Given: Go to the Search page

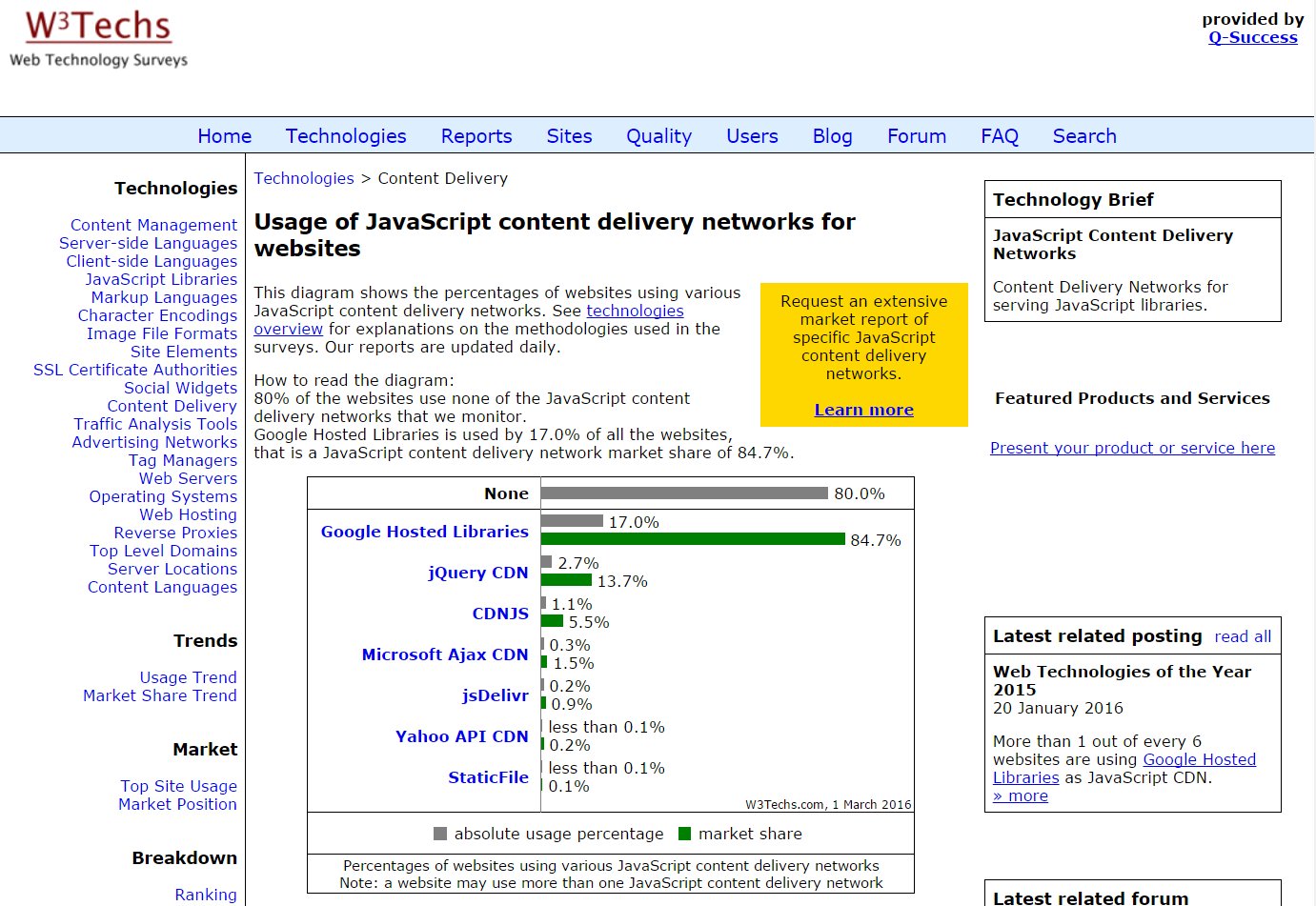Looking at the screenshot, I should tap(1084, 136).
